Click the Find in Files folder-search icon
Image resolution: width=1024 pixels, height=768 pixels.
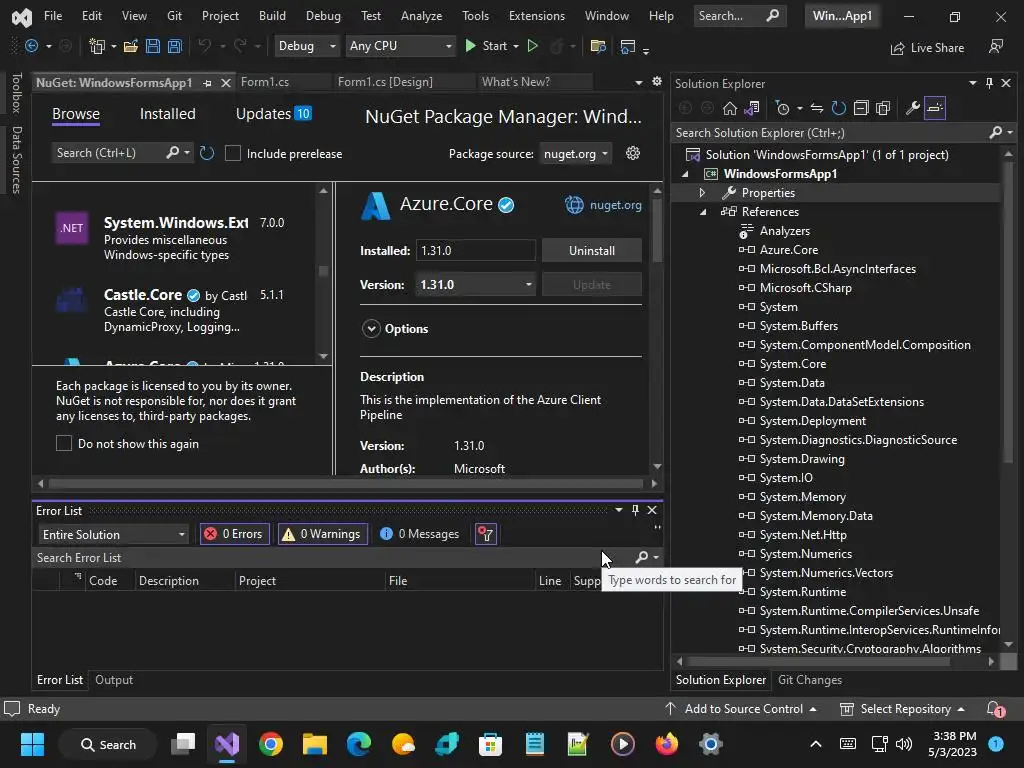tap(598, 46)
